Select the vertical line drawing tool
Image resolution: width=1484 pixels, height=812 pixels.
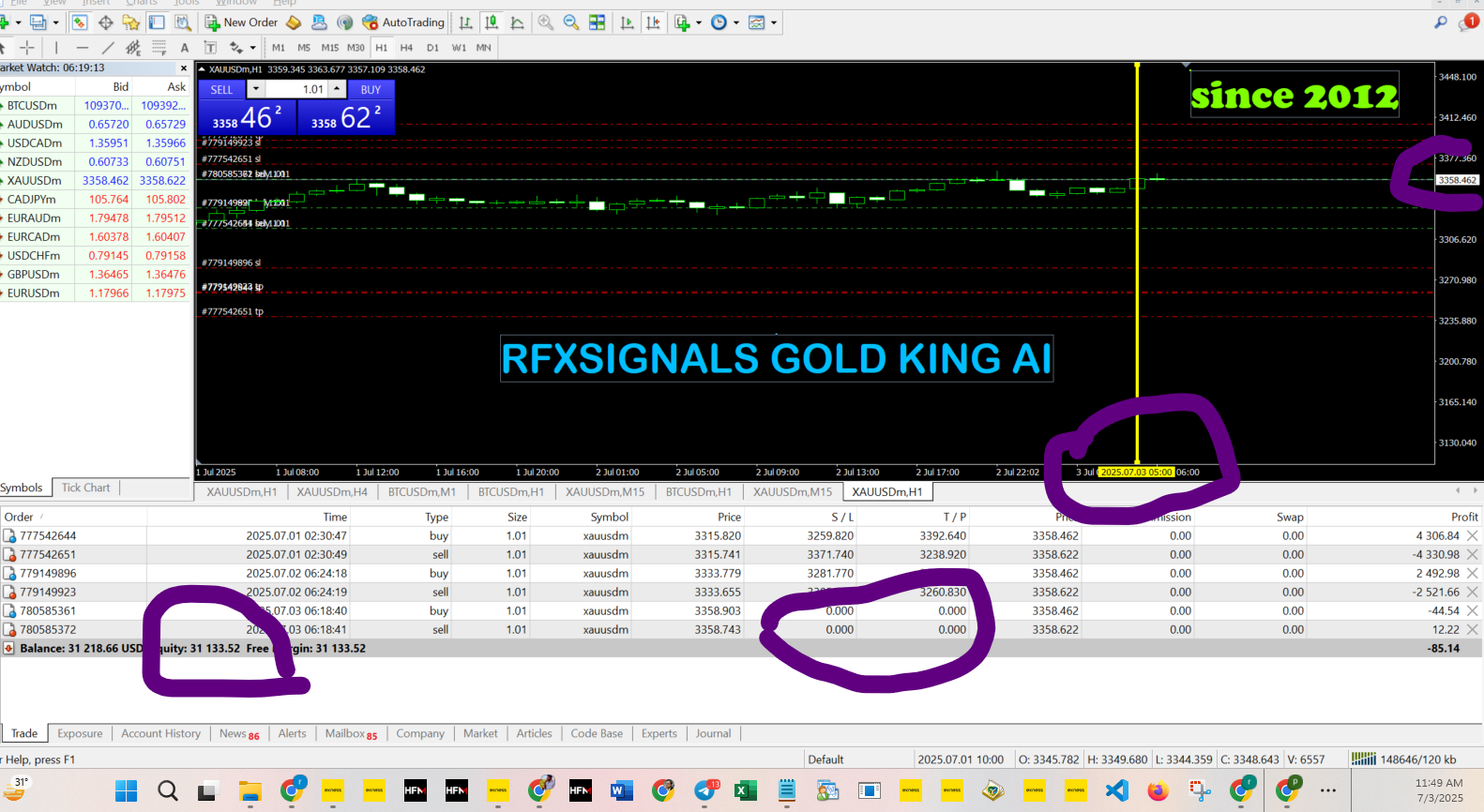(x=56, y=48)
